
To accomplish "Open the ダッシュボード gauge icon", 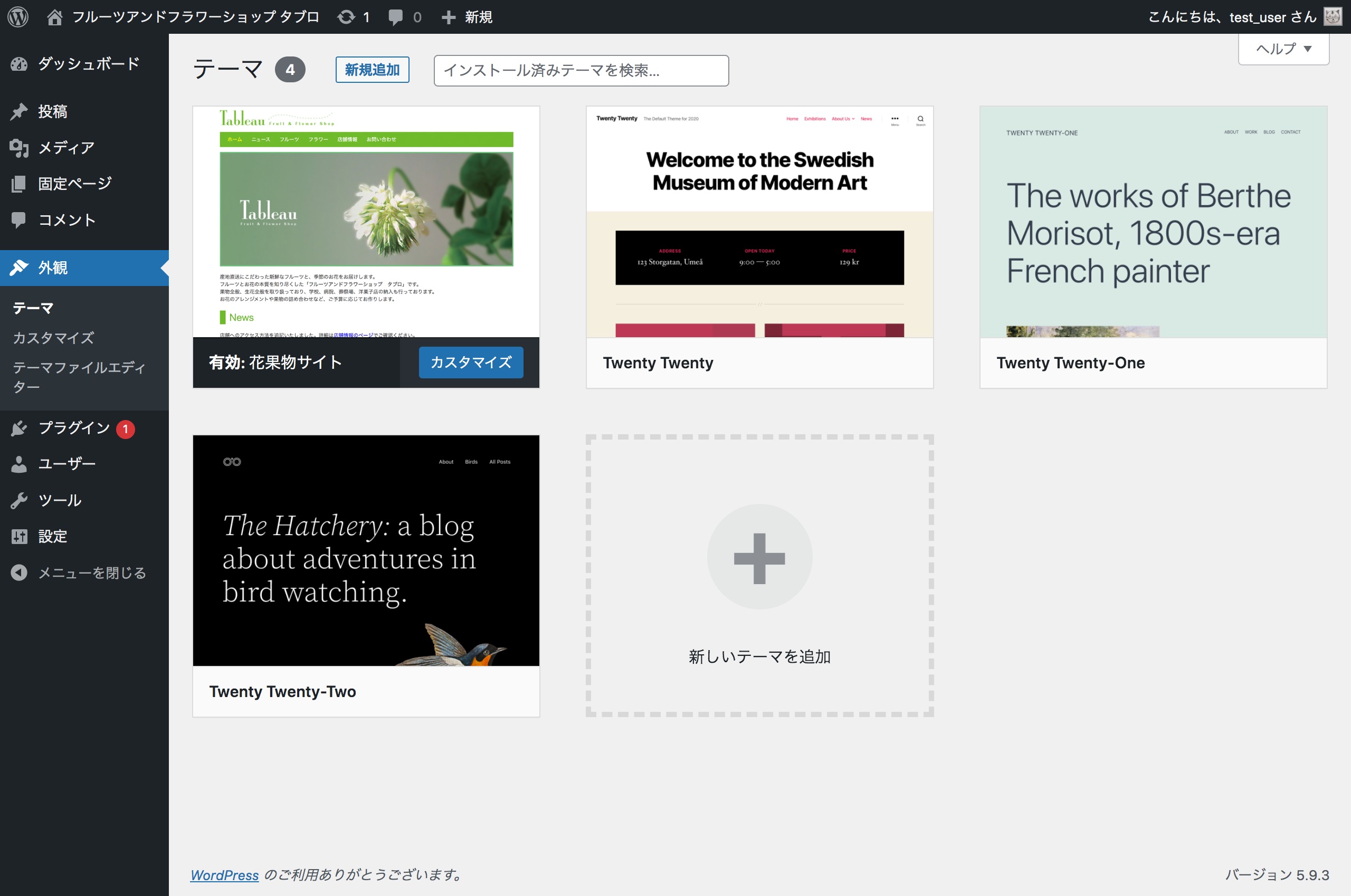I will [19, 64].
